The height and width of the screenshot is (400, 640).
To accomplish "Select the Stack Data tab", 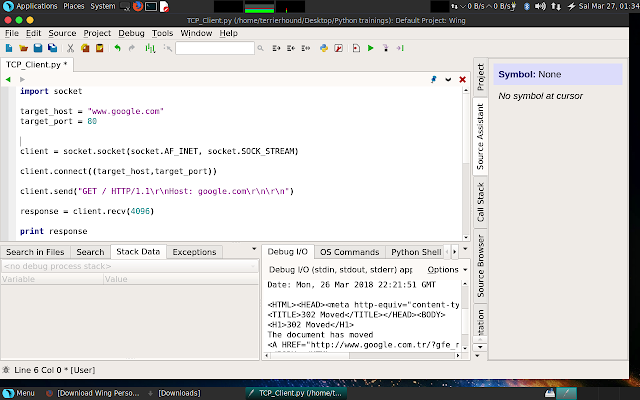I will 138,251.
